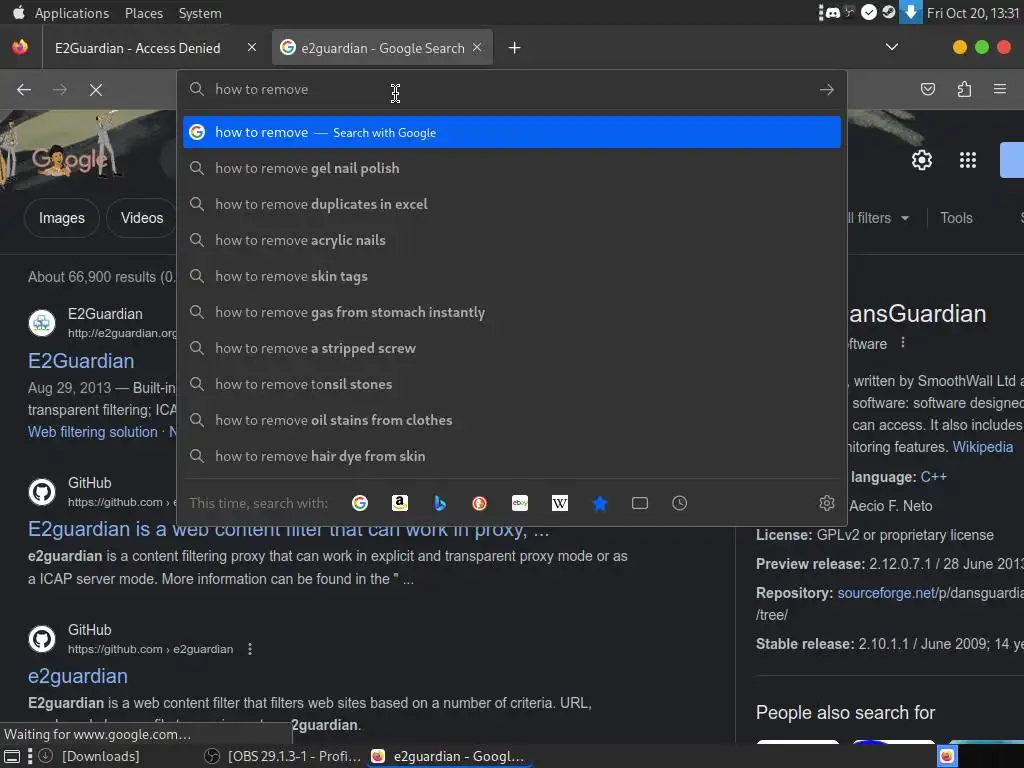Choose suggestion 'how to remove tonsil stones'
This screenshot has height=768, width=1024.
click(x=511, y=384)
